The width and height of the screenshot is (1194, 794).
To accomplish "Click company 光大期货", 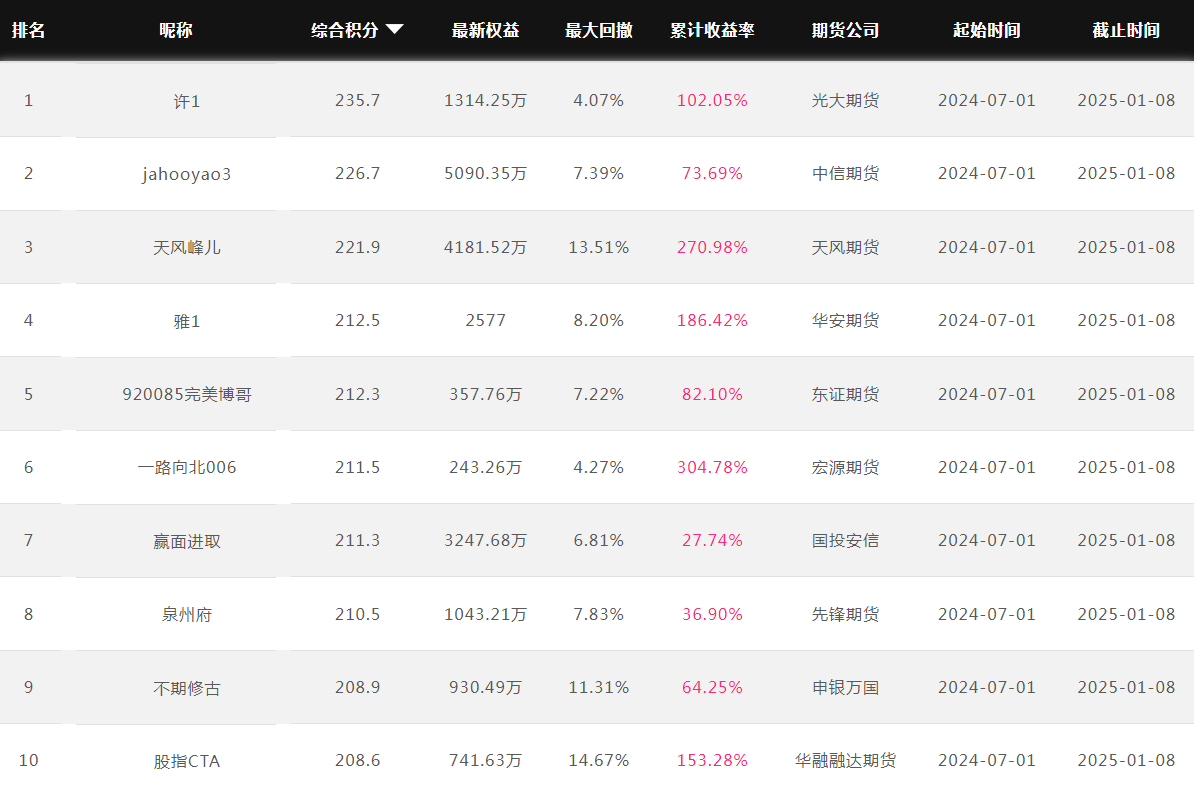I will (845, 100).
